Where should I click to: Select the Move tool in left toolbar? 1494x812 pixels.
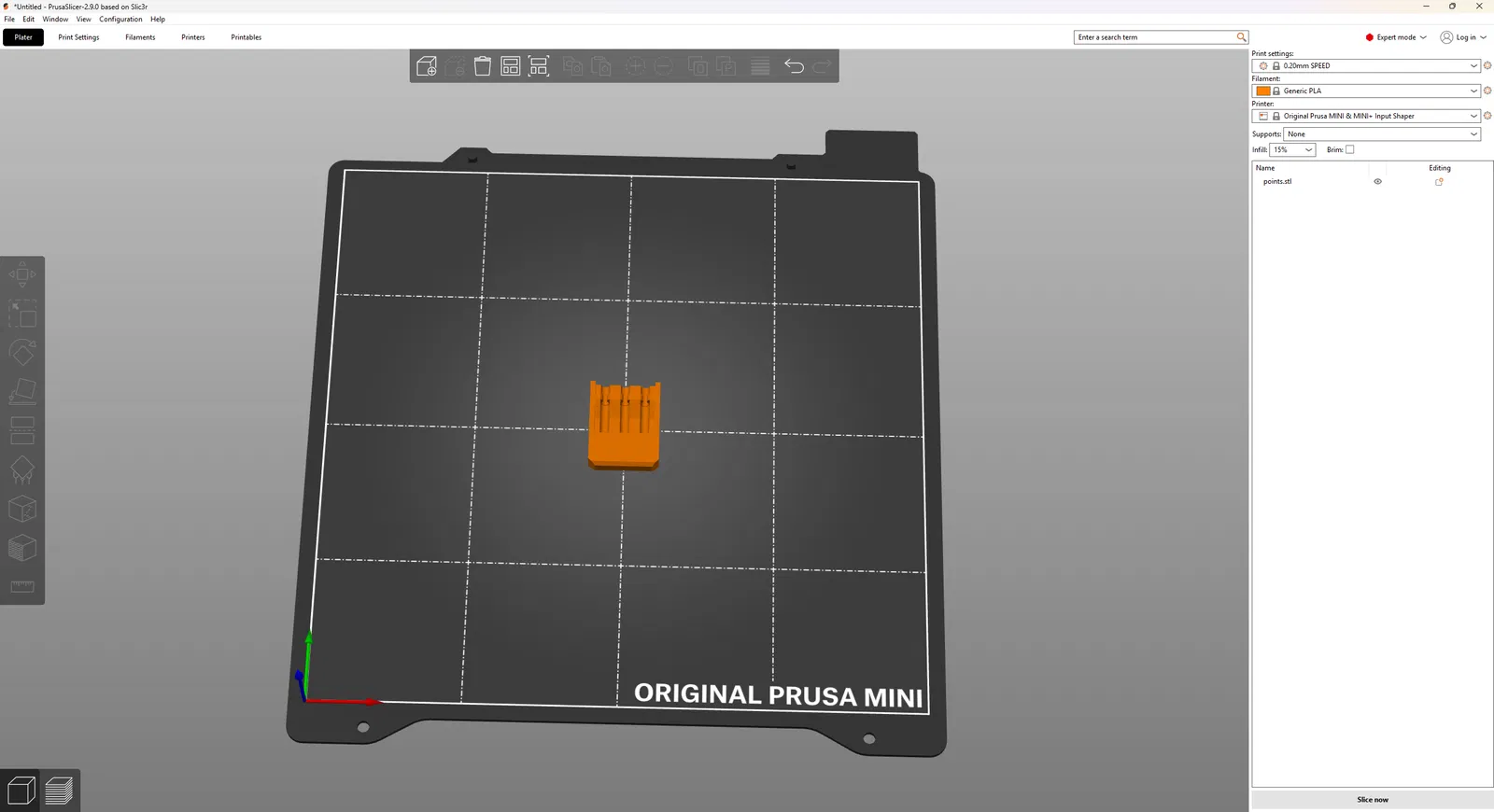coord(22,274)
